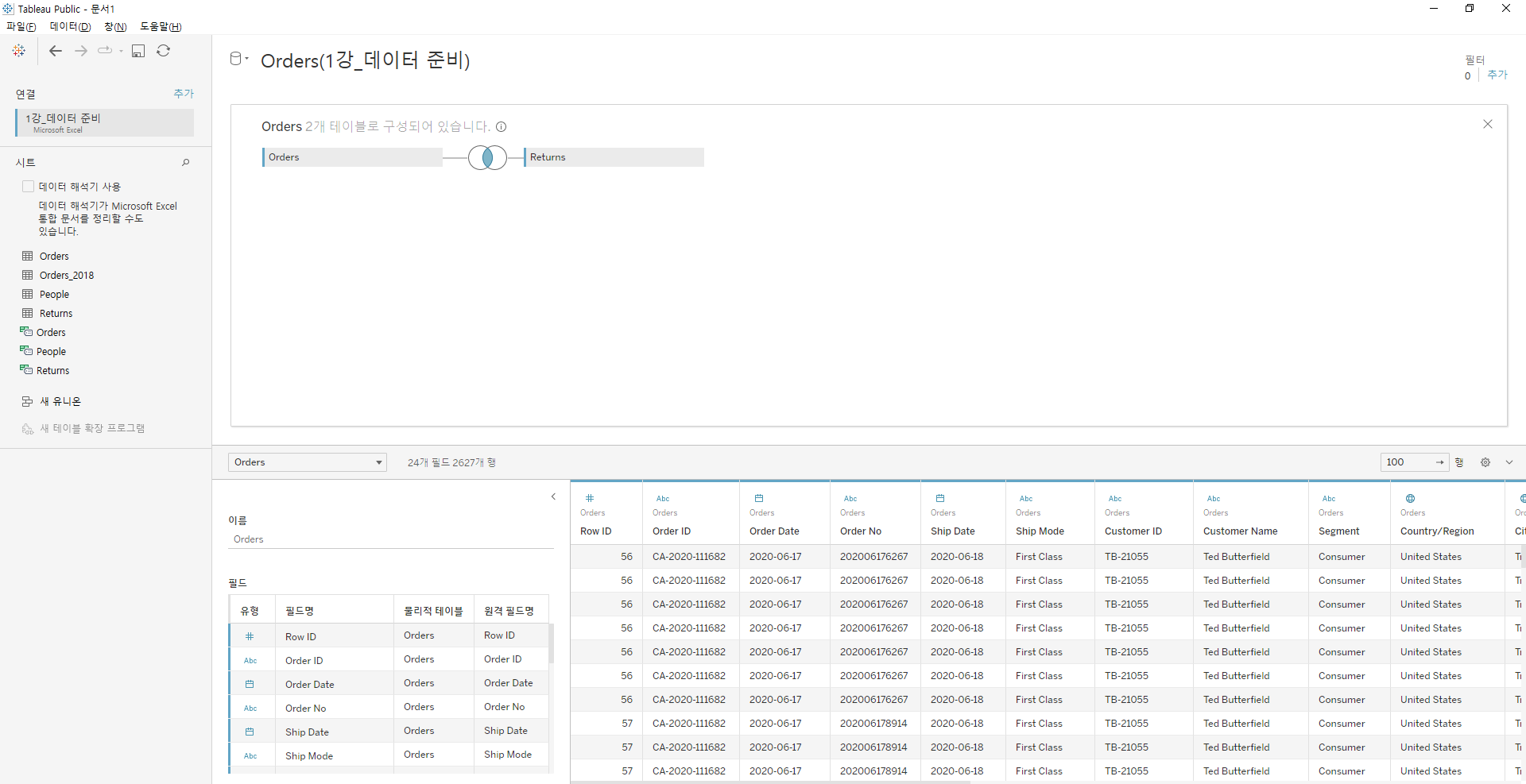Enable the Data Interpreter checkbox
The height and width of the screenshot is (784, 1526).
click(x=29, y=187)
